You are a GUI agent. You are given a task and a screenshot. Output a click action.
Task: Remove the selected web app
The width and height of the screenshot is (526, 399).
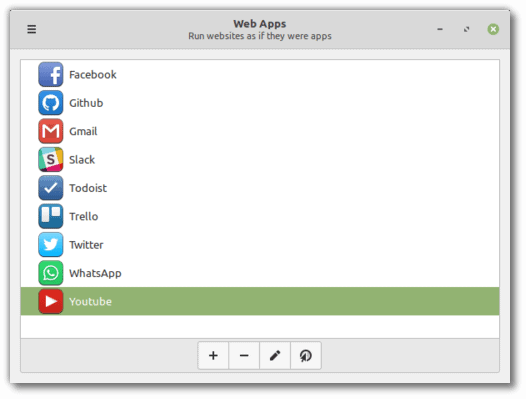tap(244, 355)
